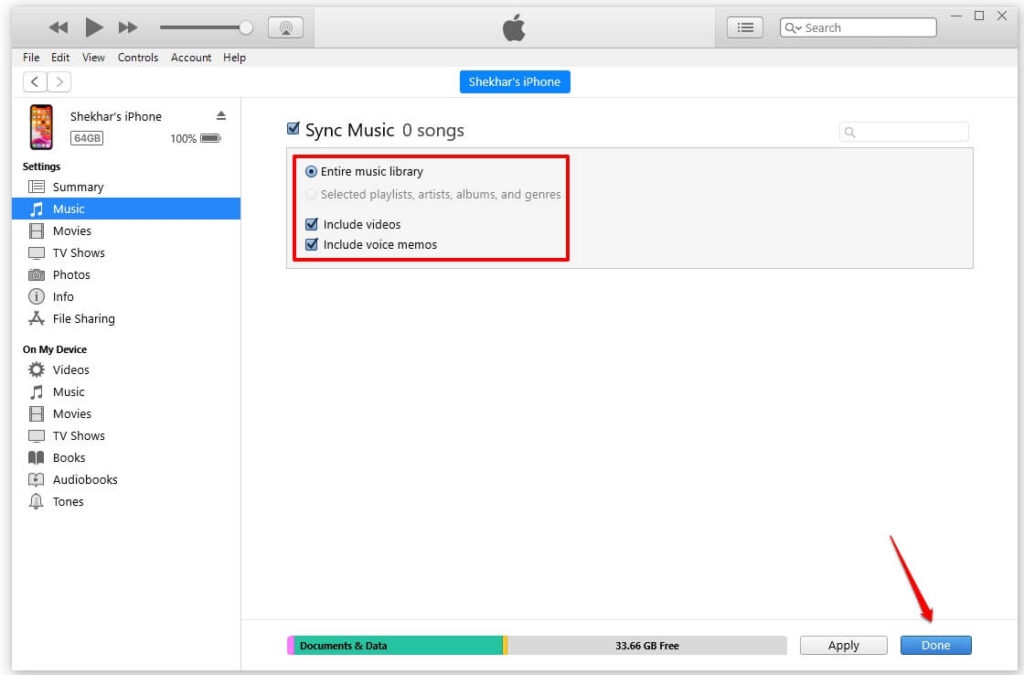Click the Done button
The height and width of the screenshot is (675, 1024).
(936, 646)
